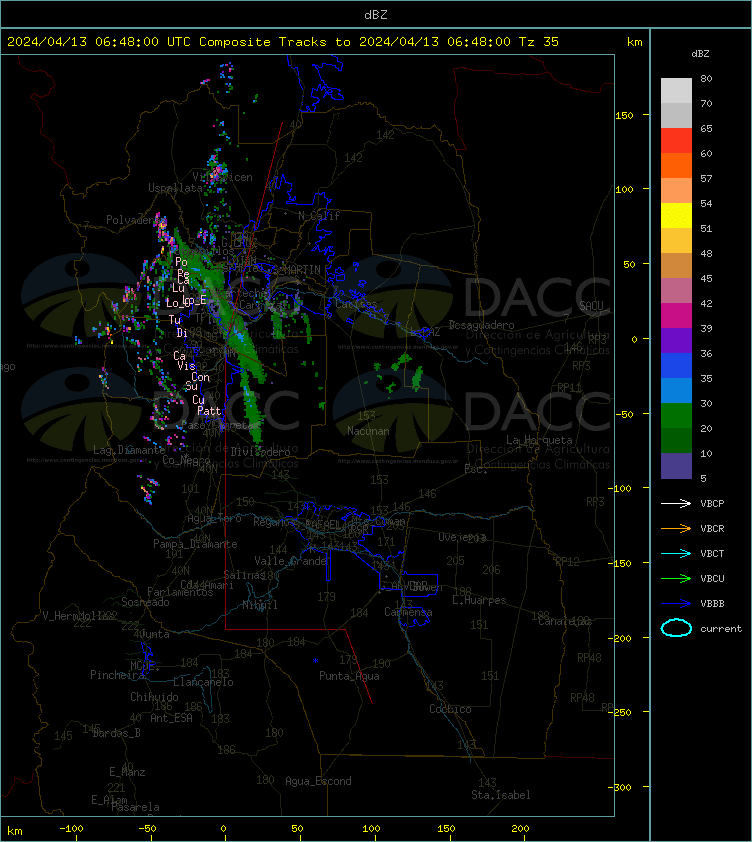
Task: Click the Polvaredas map label
Action: click(136, 220)
